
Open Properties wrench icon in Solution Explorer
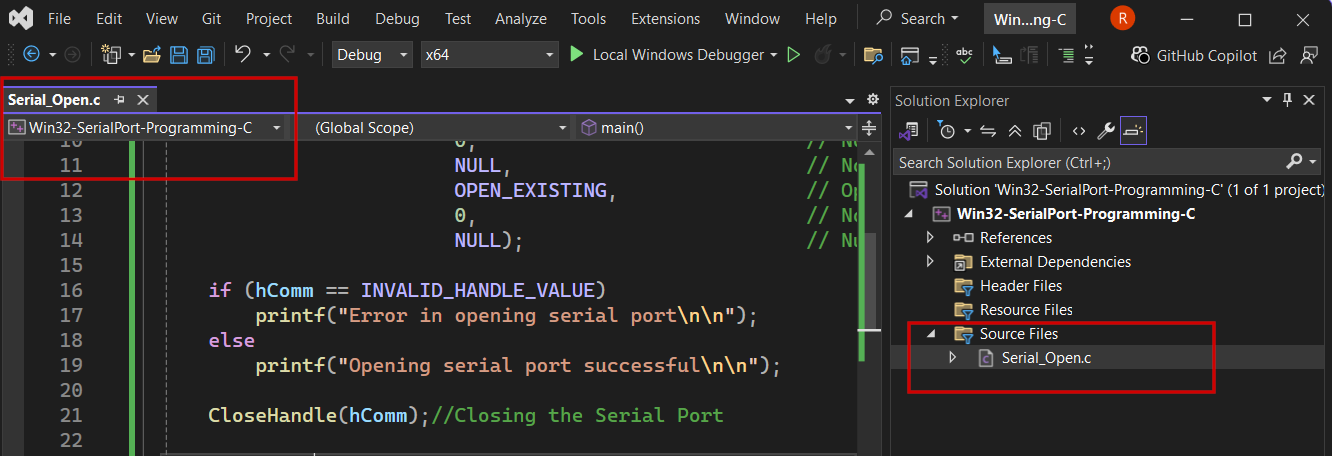pyautogui.click(x=1106, y=130)
